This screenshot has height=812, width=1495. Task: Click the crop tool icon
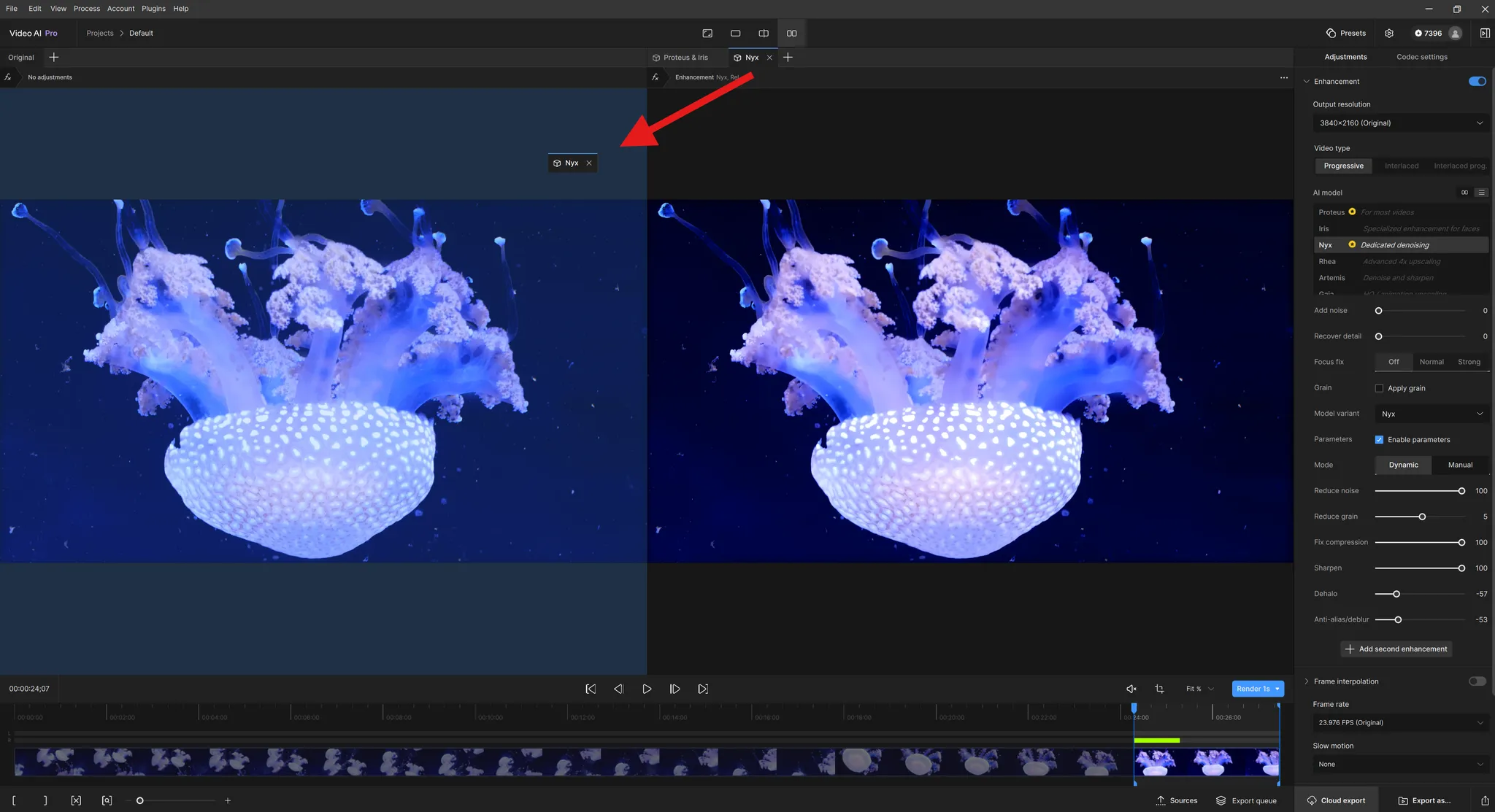click(x=1159, y=689)
